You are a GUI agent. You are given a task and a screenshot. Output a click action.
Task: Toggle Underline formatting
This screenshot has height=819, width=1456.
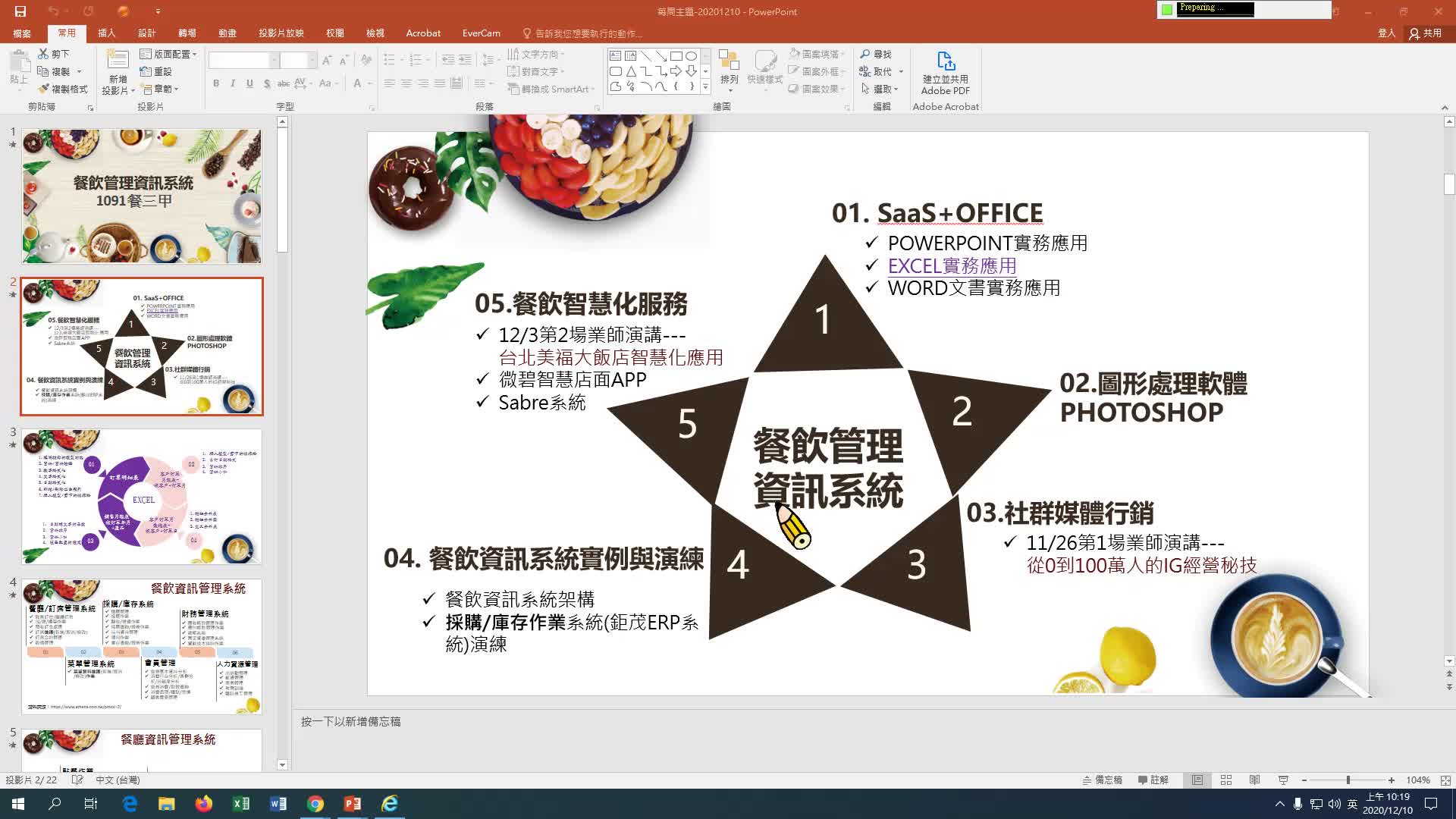click(x=249, y=83)
